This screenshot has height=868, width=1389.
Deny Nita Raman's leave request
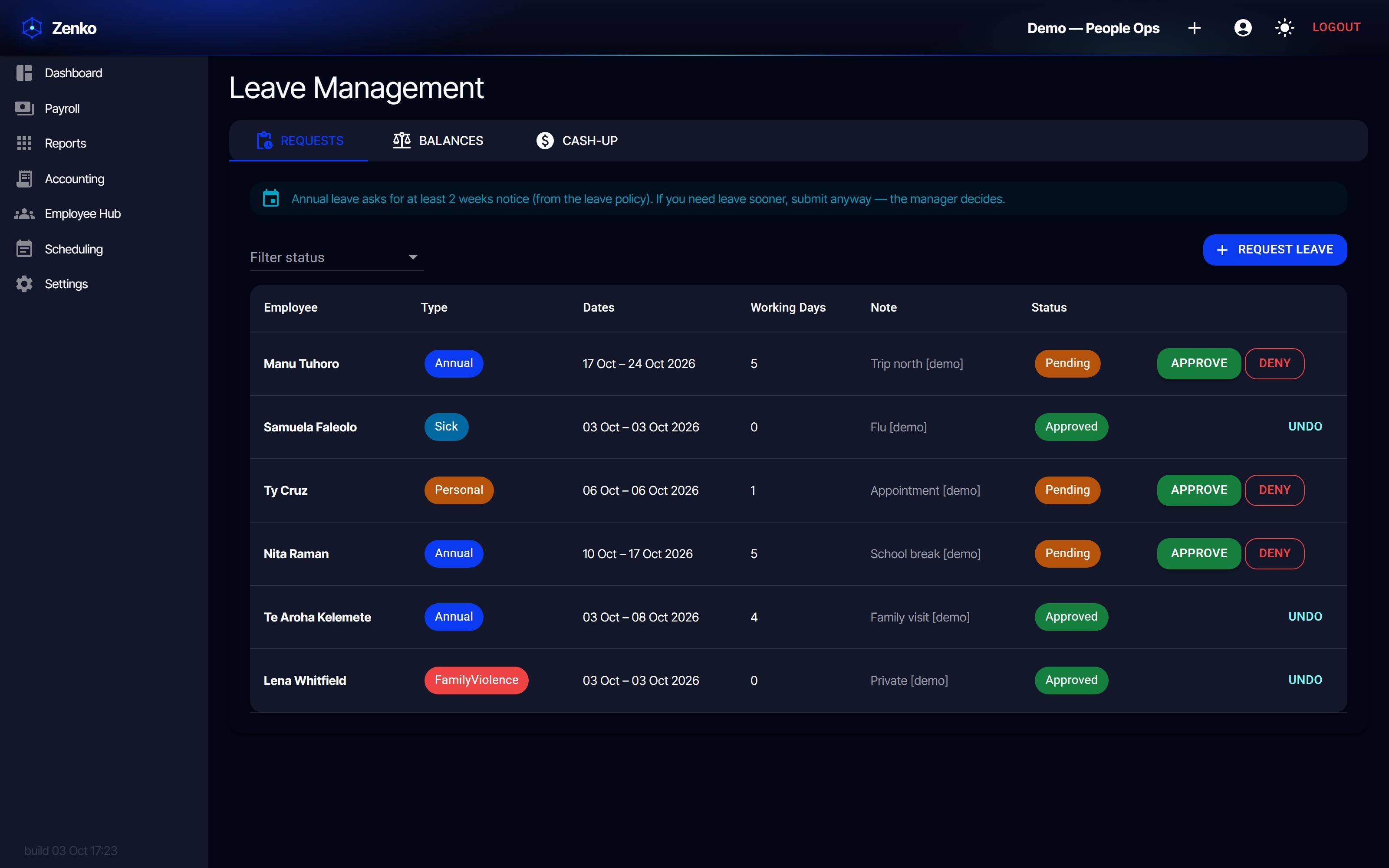coord(1274,553)
